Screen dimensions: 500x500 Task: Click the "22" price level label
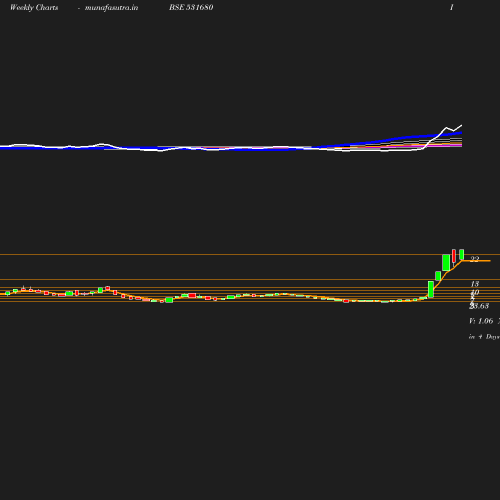point(475,259)
